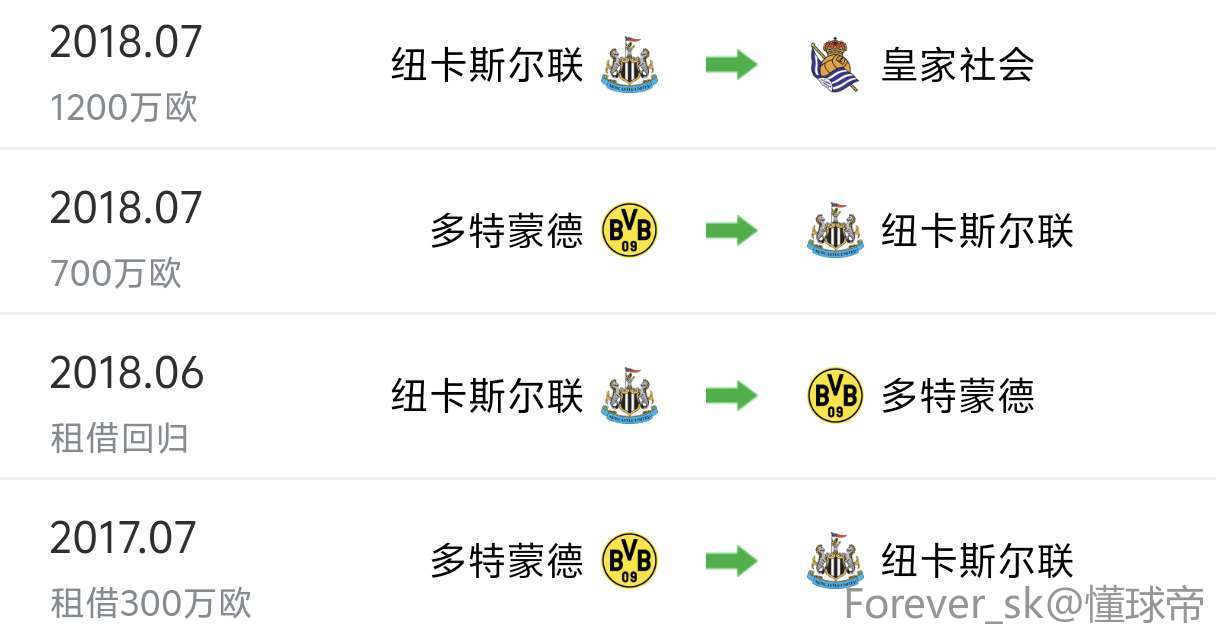Image resolution: width=1216 pixels, height=638 pixels.
Task: Select the 2018.06 transfer date
Action: coord(127,374)
